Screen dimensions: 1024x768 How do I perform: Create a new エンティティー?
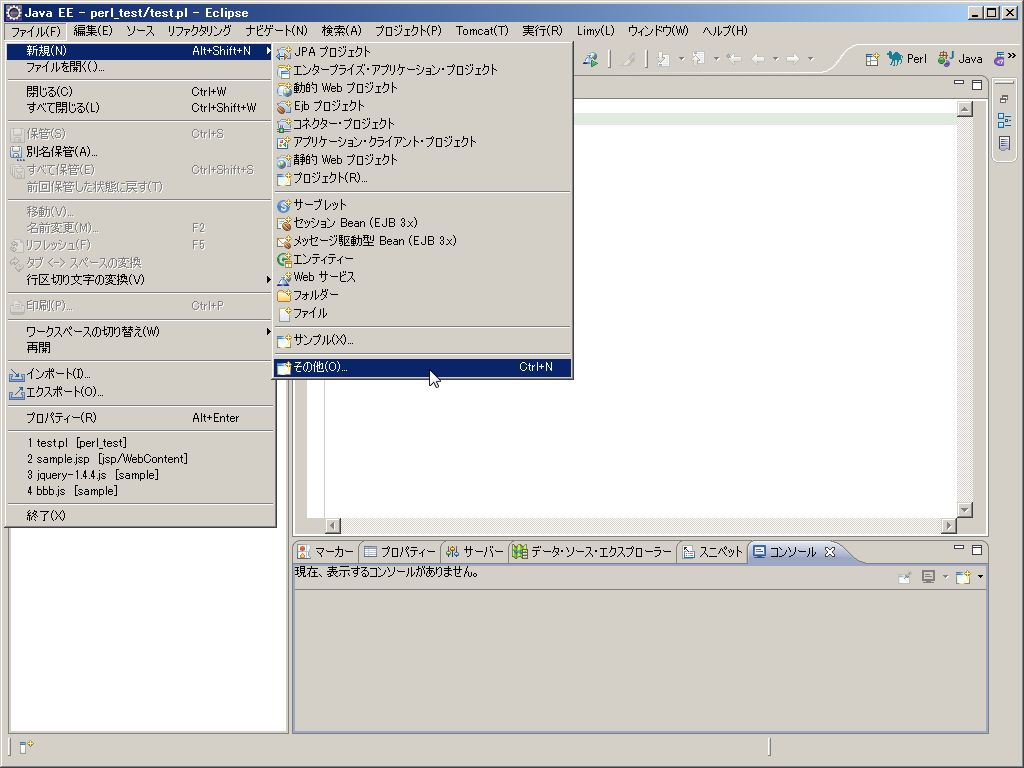tap(423, 259)
